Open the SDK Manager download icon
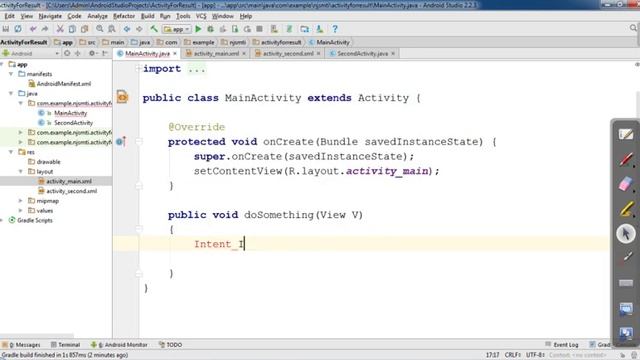 pyautogui.click(x=320, y=29)
